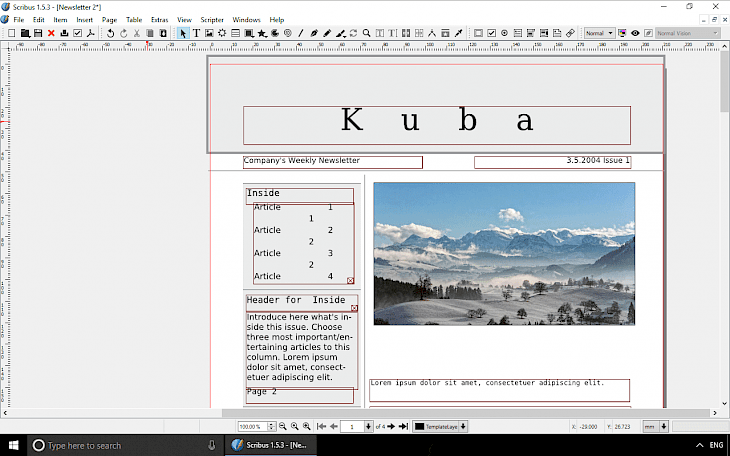Open the Normal image preview quality dropdown
The width and height of the screenshot is (730, 456).
(x=599, y=33)
